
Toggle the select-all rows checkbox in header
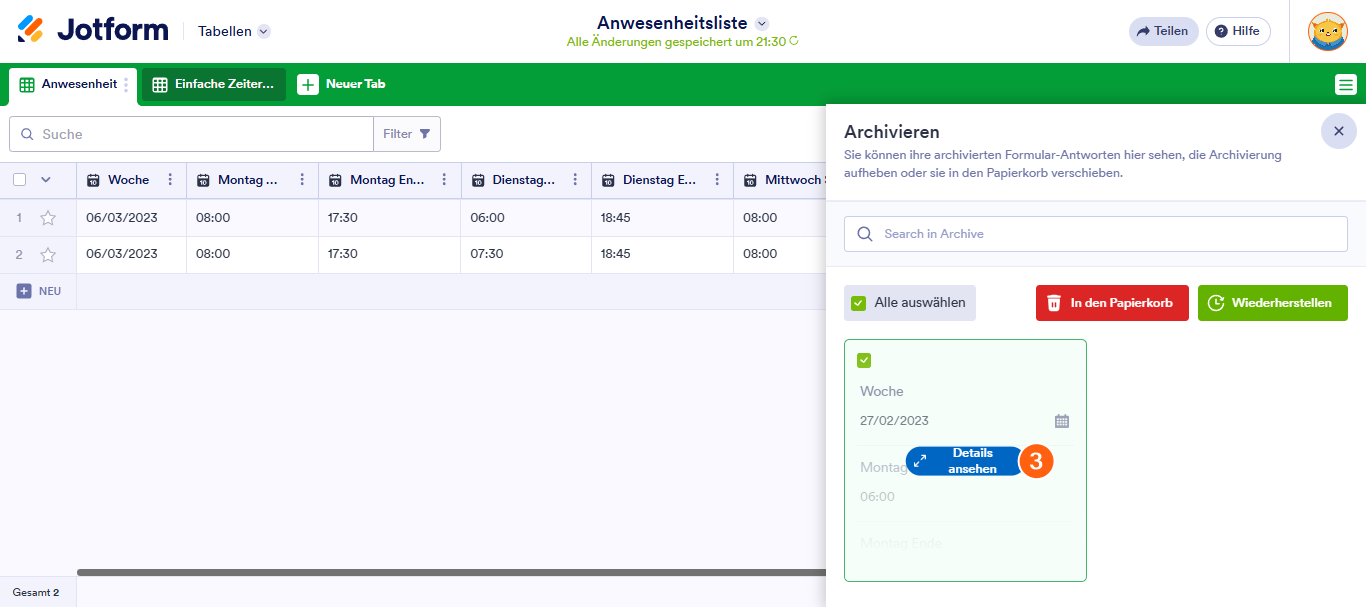[x=20, y=180]
